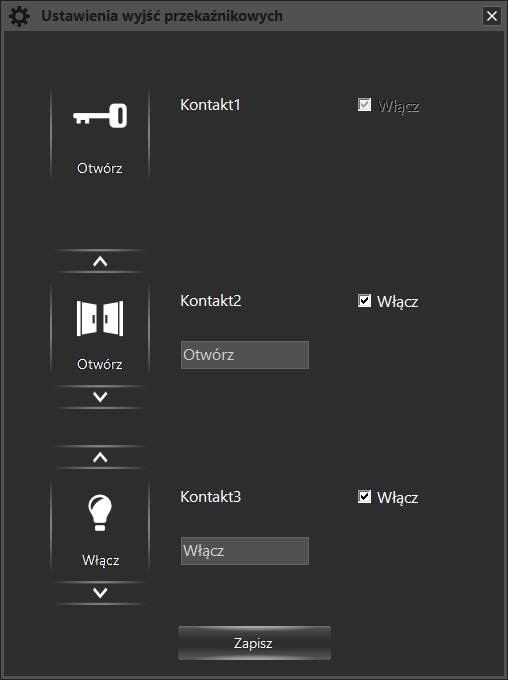Click the settings gear icon in title bar
This screenshot has height=680, width=508.
click(20, 16)
